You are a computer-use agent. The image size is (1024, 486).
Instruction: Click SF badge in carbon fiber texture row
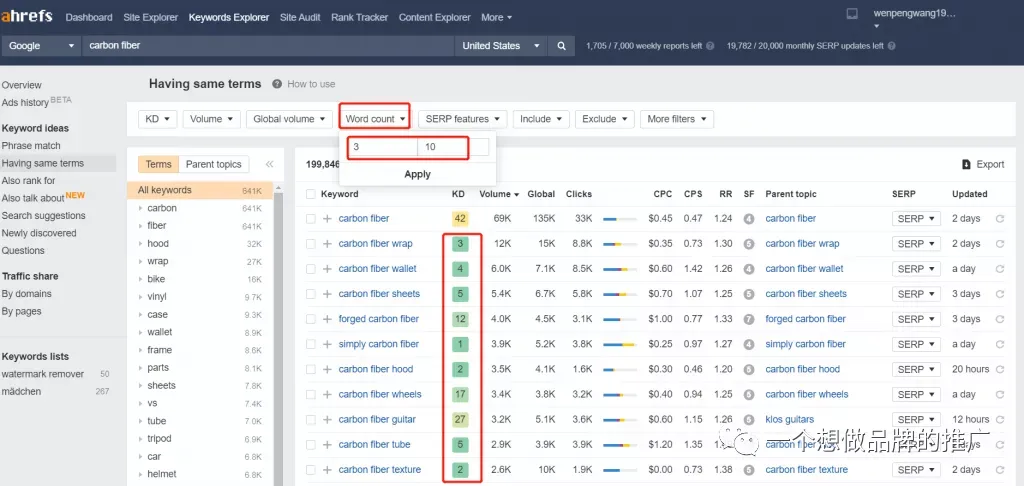click(749, 470)
